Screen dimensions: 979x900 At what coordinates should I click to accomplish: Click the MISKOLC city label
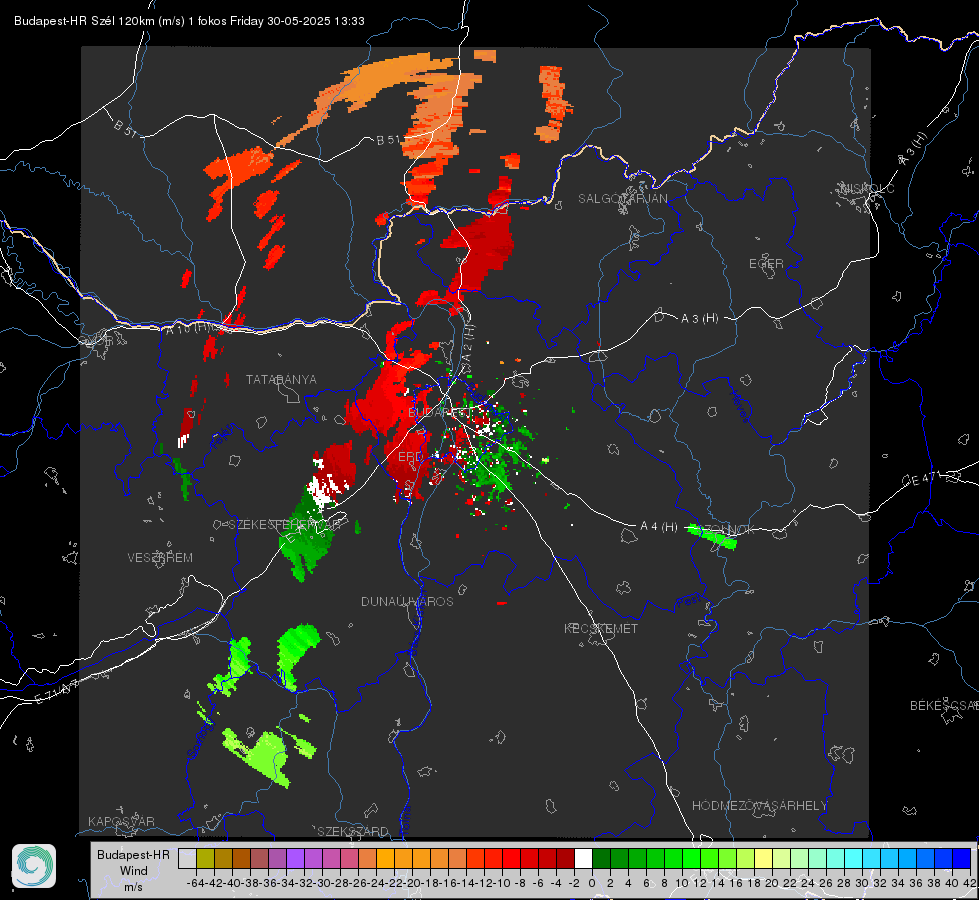[x=867, y=188]
